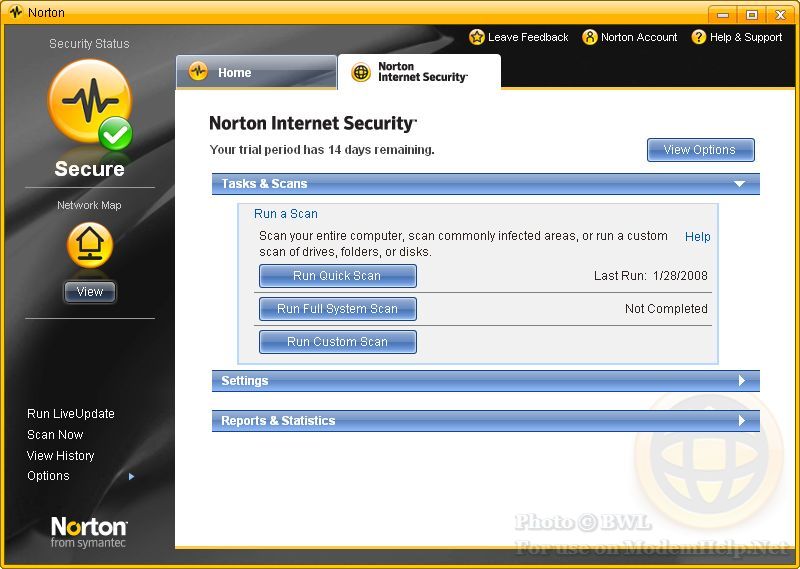Click the Last Run: 1/28/2008 text
This screenshot has width=800, height=569.
click(x=651, y=276)
